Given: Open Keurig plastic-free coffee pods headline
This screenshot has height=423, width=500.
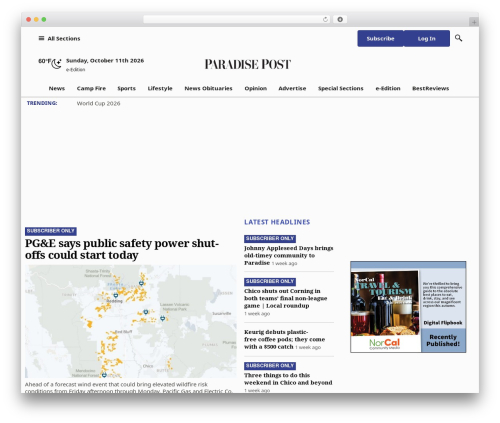Looking at the screenshot, I should click(x=284, y=339).
